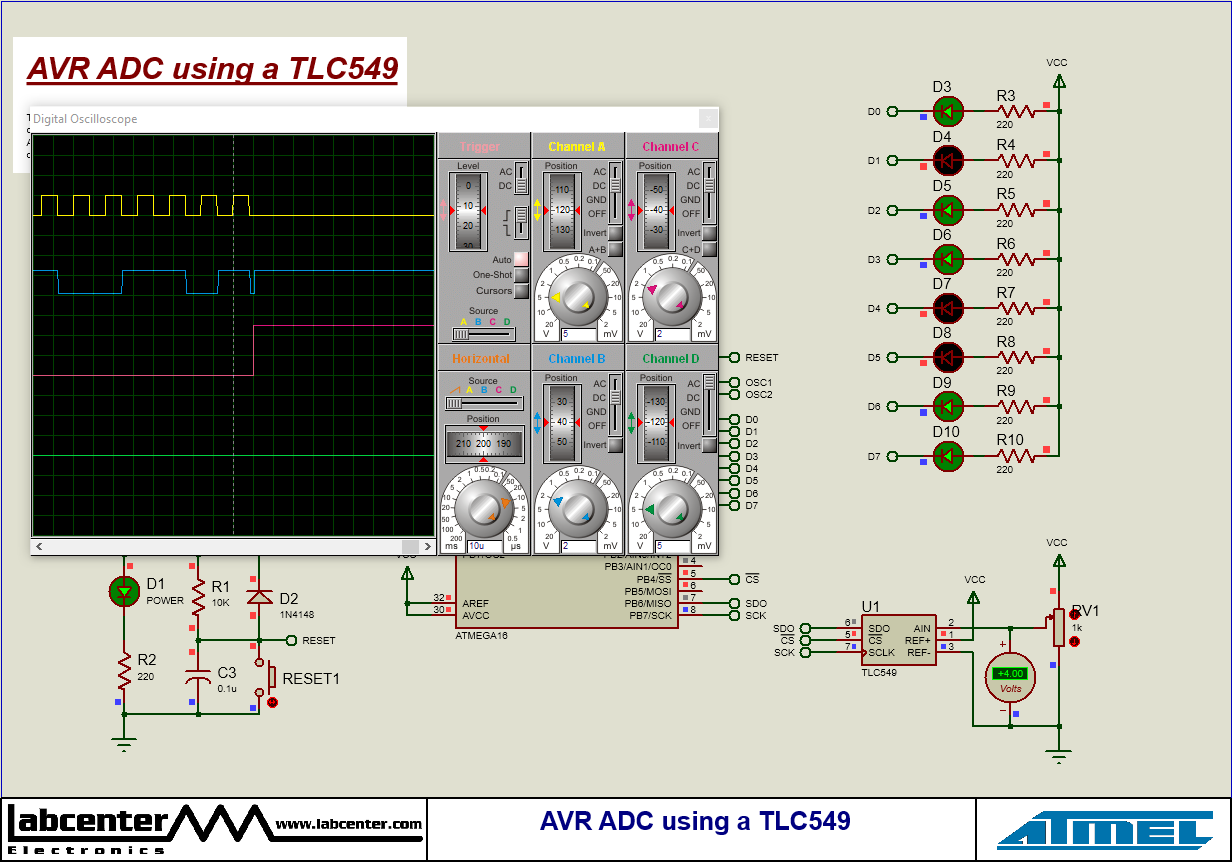Click the POWER LED D1

124,591
